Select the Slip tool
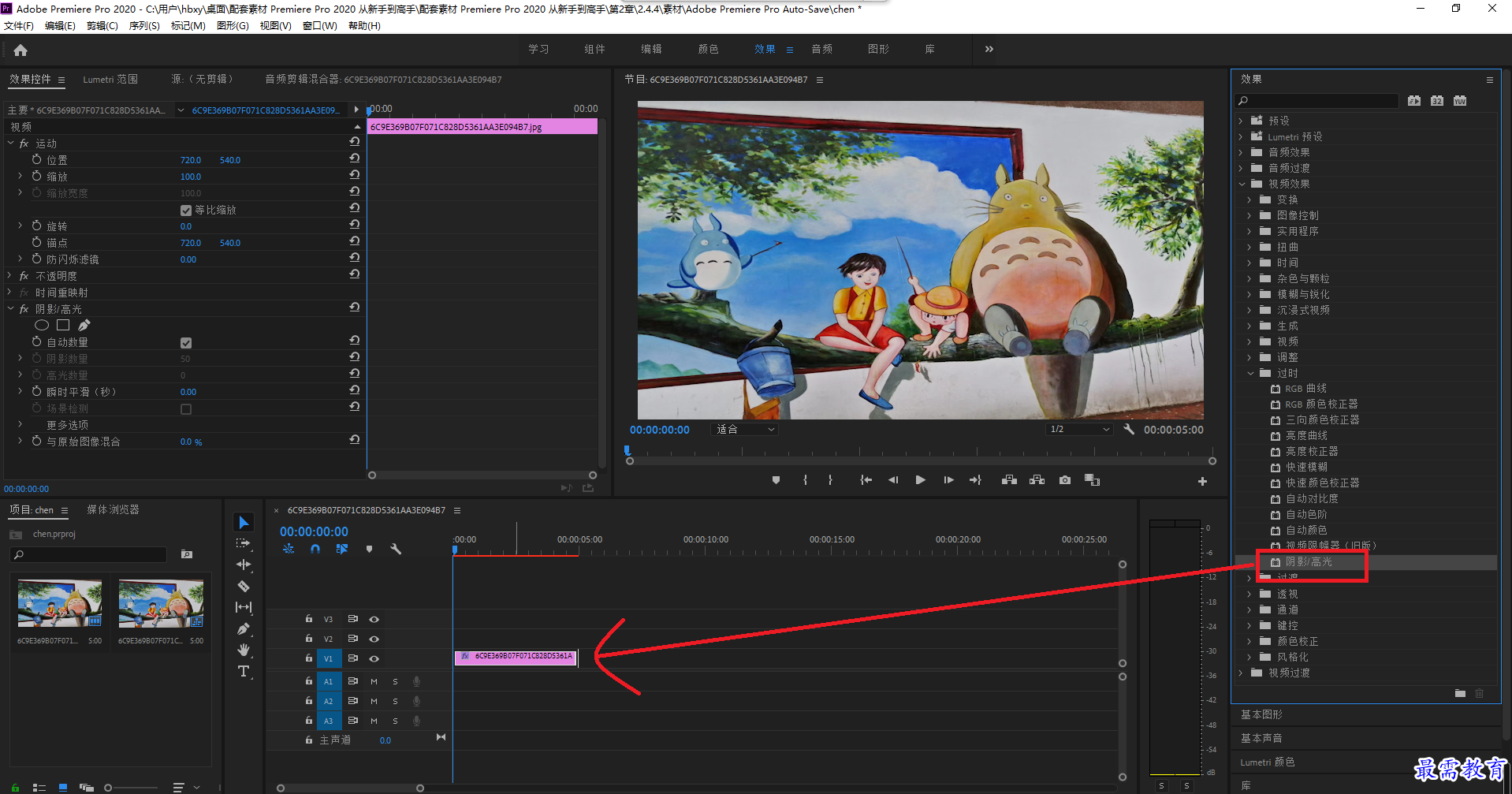Screen dimensions: 1512x794 (244, 607)
